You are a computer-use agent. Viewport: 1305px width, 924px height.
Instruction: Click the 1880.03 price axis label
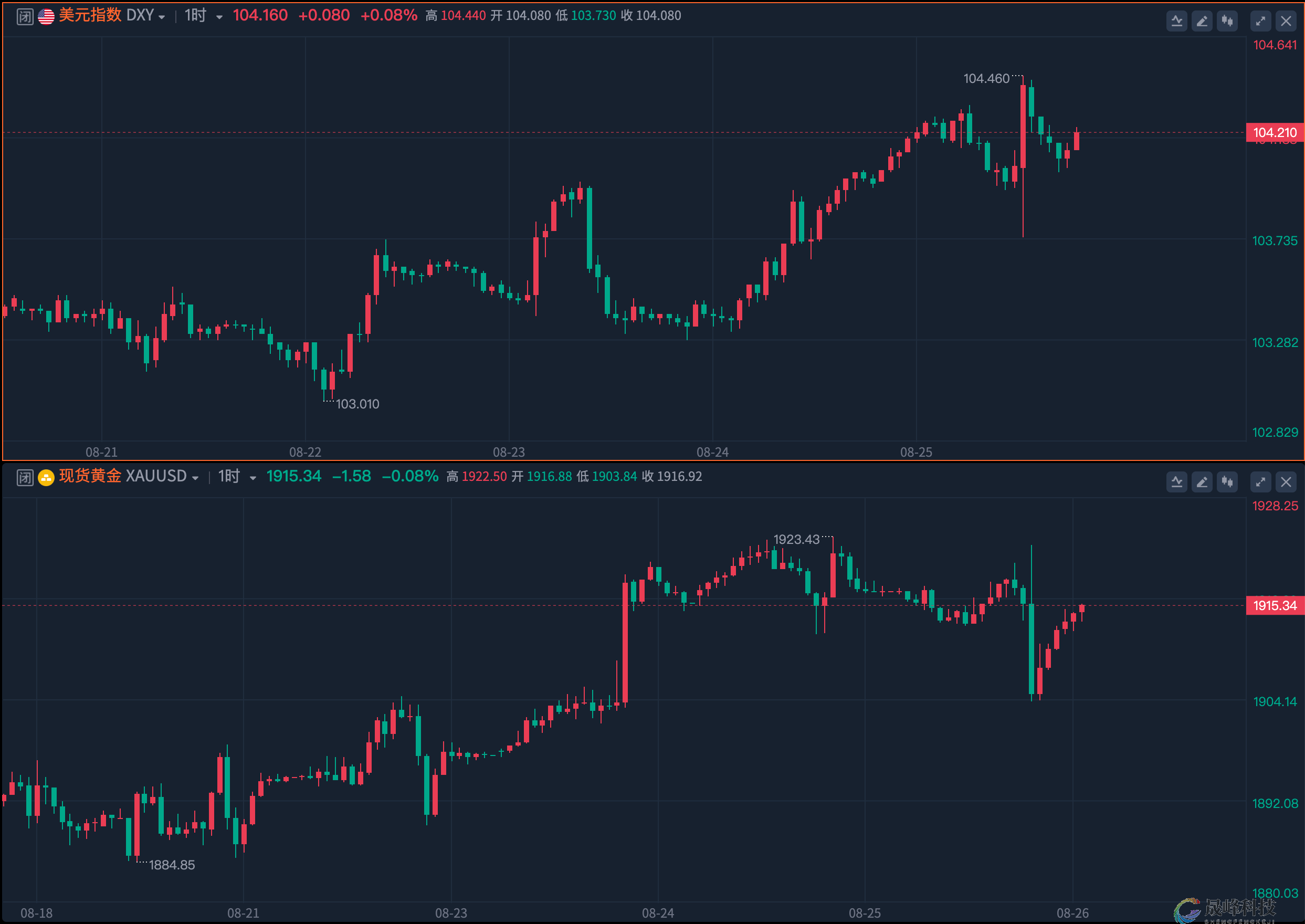point(1275,893)
